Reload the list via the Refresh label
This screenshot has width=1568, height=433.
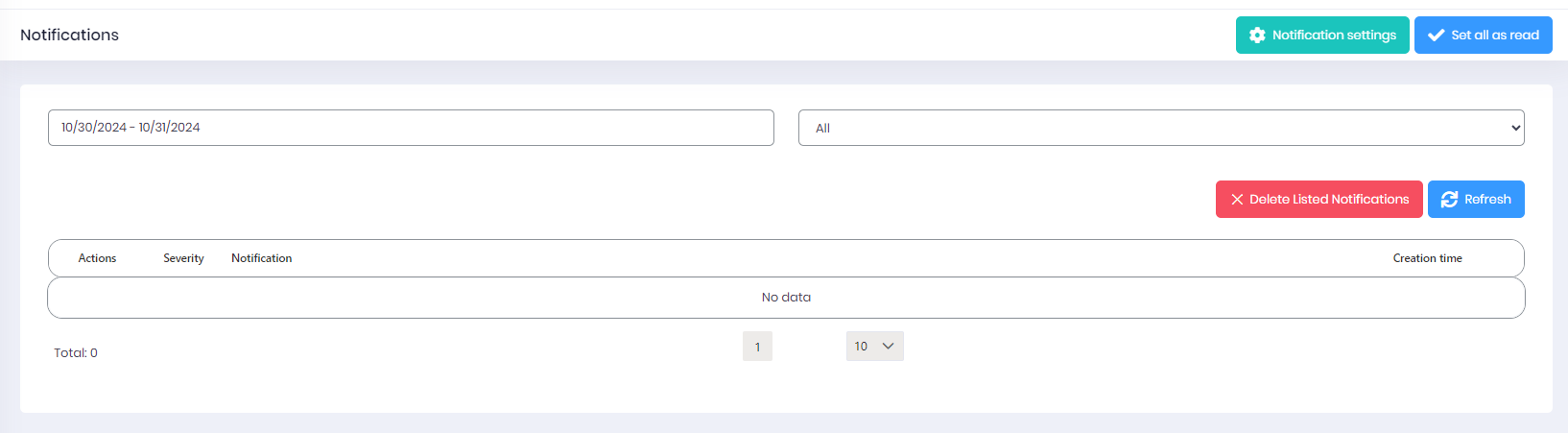[1487, 200]
